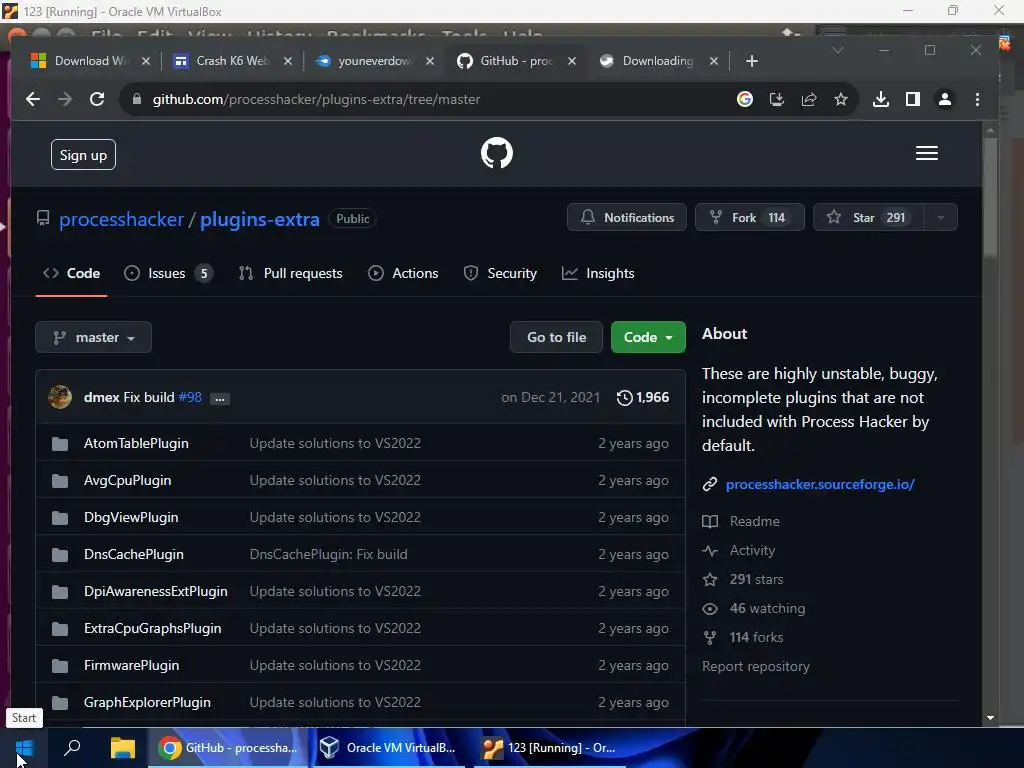Open the 114 forks link

756,637
